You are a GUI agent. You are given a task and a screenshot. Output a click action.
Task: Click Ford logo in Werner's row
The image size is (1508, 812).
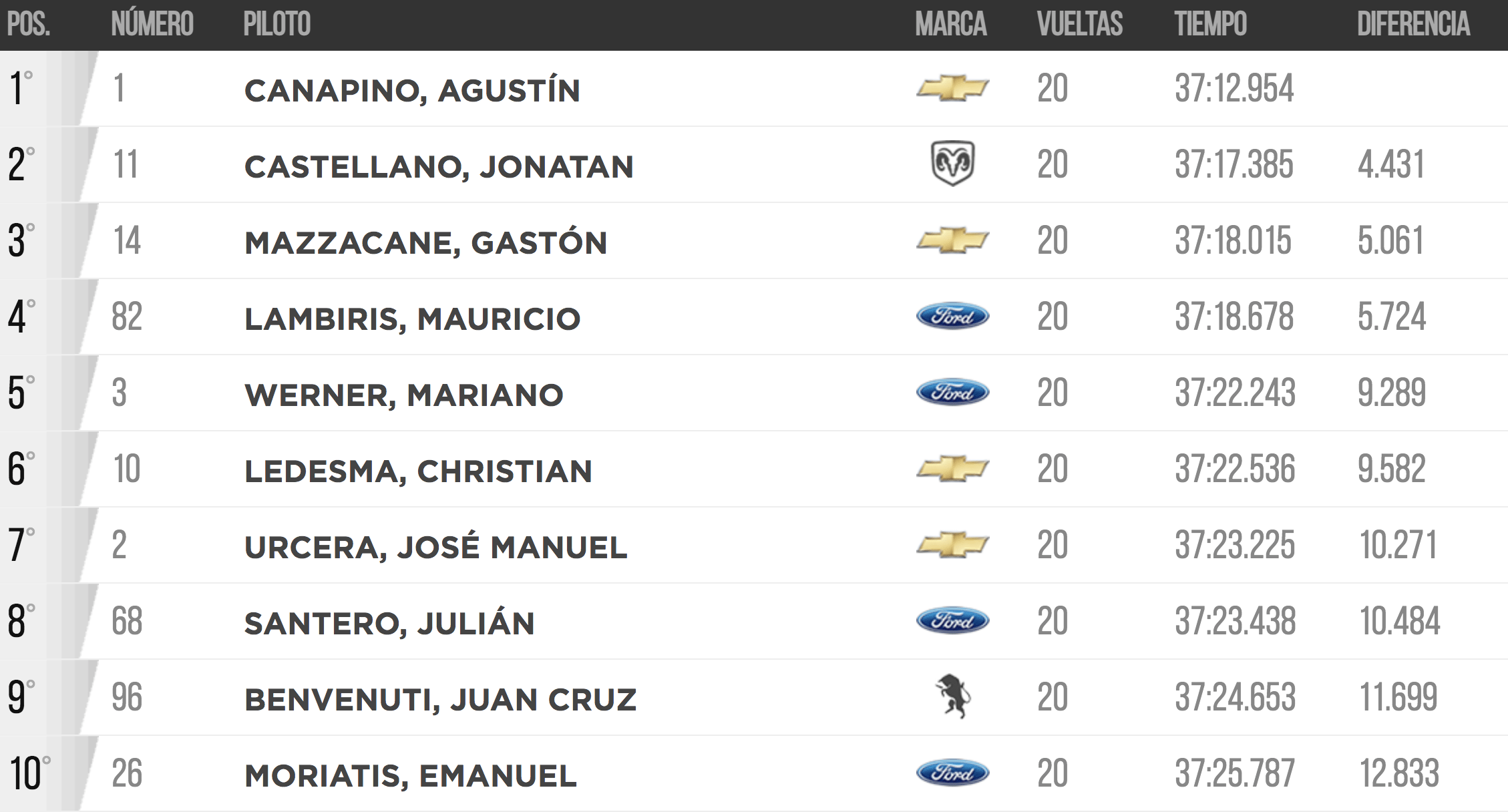point(952,393)
